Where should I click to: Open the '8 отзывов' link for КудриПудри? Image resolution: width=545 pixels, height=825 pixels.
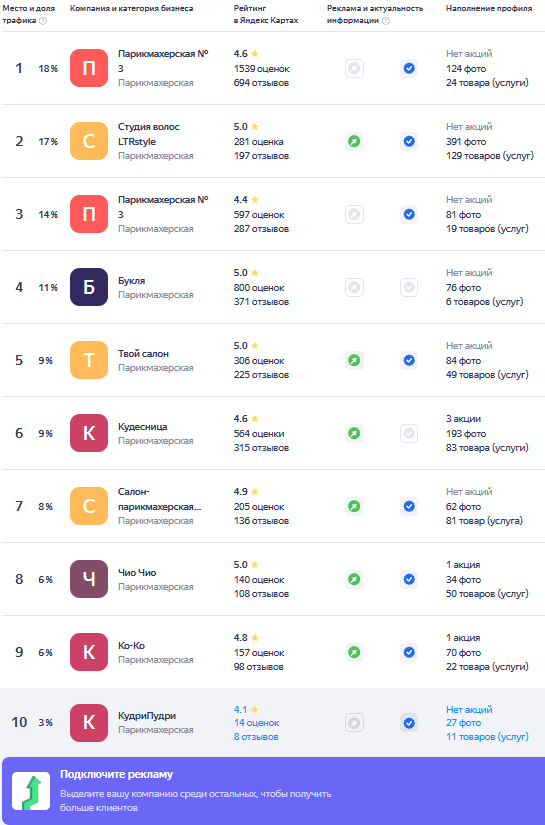tap(256, 737)
